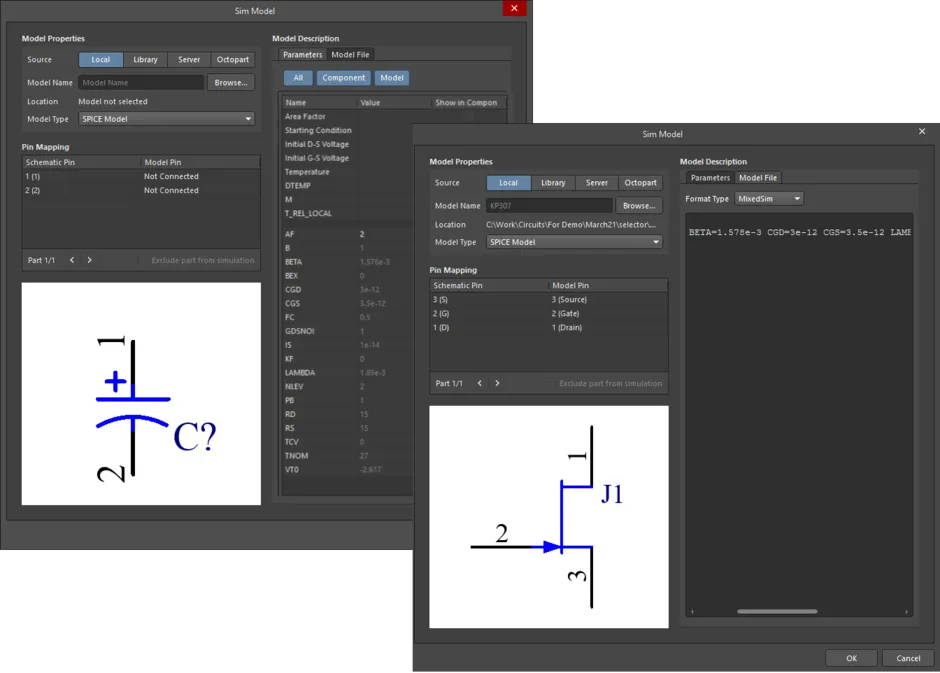Select Local source in the JFET Sim Model dialog
Viewport: 940px width, 673px height.
point(508,183)
